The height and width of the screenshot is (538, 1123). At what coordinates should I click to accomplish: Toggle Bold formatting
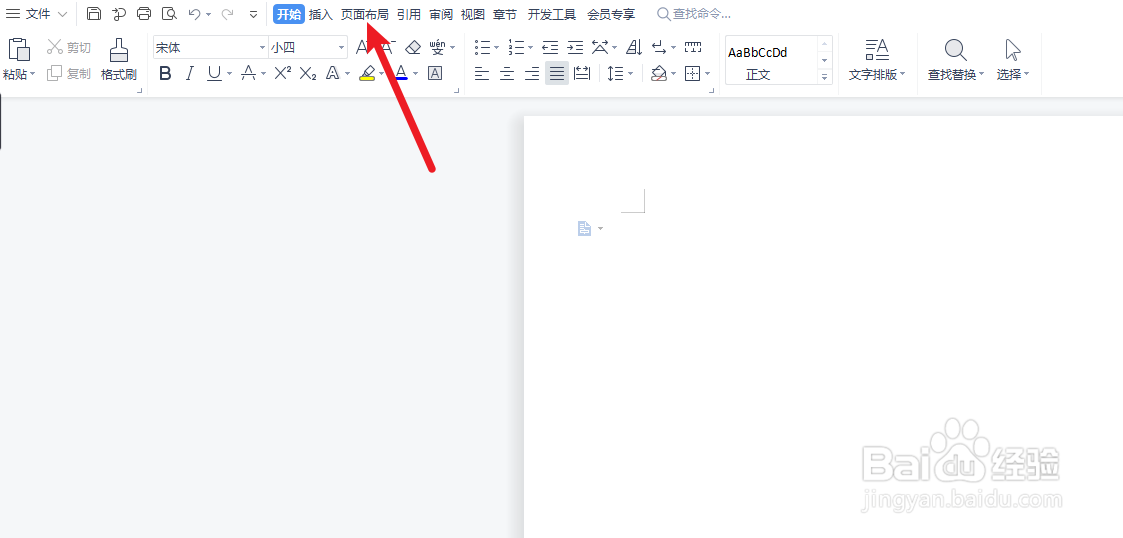point(165,73)
